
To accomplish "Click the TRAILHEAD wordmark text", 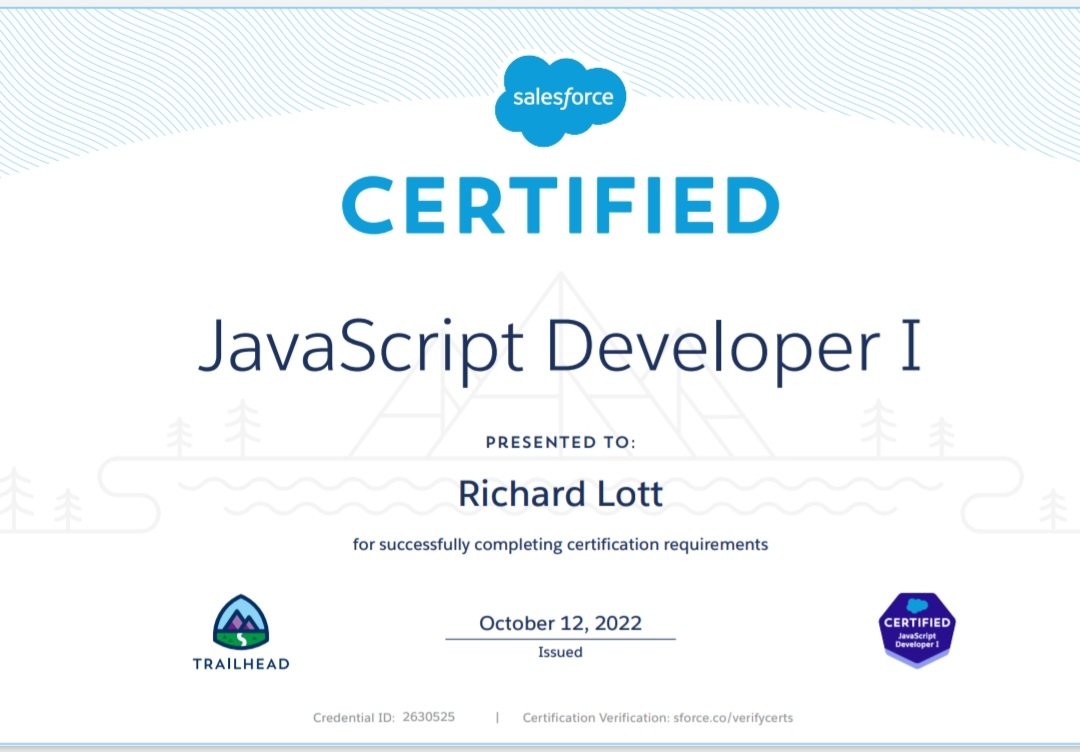I will [241, 664].
